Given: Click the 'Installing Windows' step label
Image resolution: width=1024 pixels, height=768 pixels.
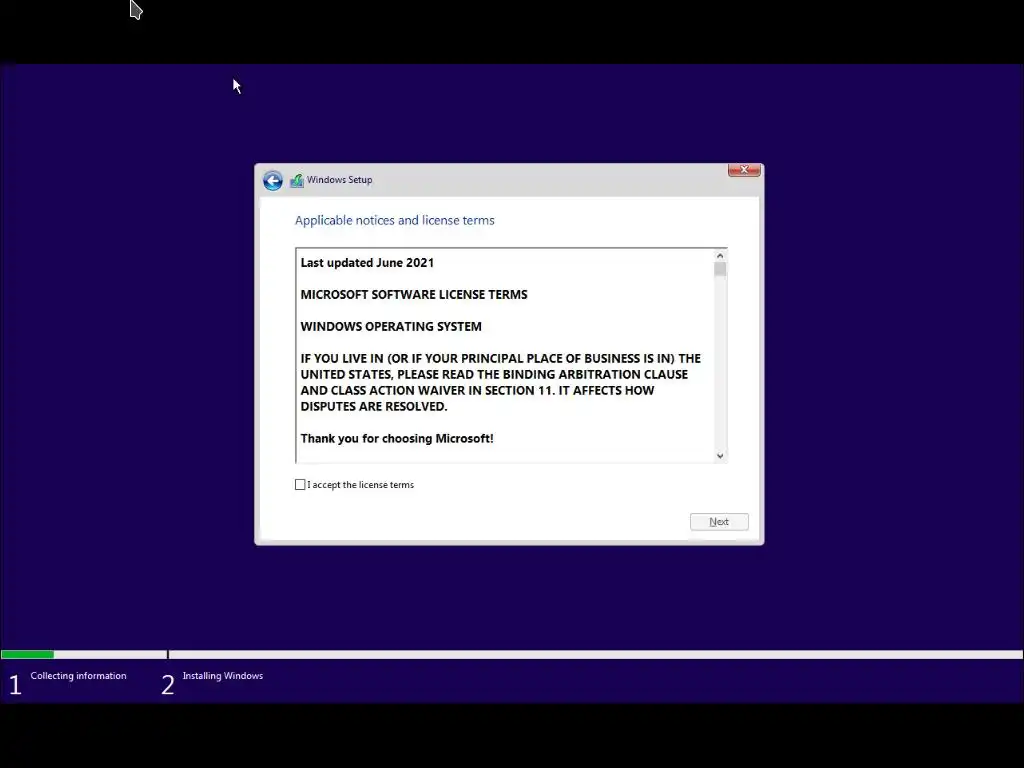Looking at the screenshot, I should (x=223, y=676).
